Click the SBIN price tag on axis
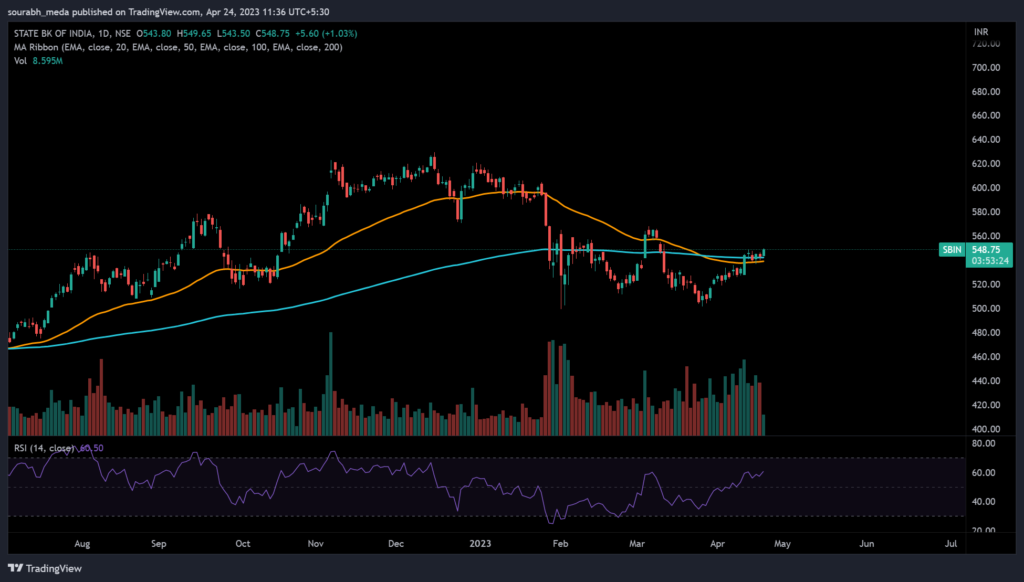The image size is (1024, 582). [952, 250]
